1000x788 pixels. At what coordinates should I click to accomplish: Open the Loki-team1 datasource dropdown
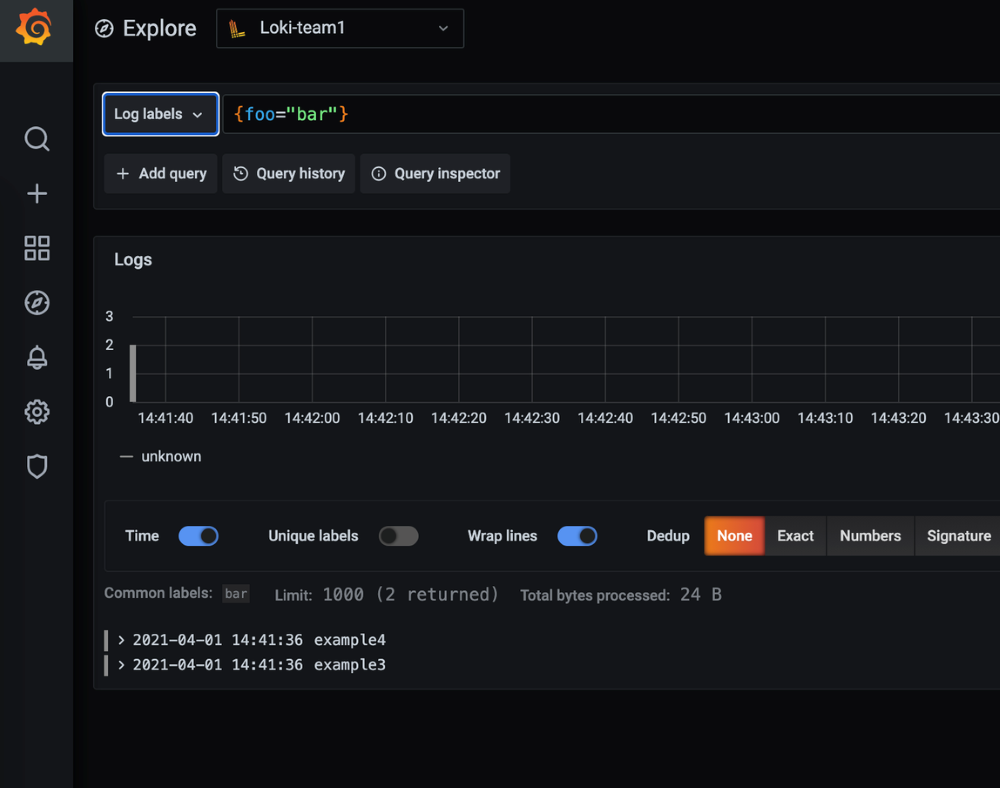click(340, 28)
